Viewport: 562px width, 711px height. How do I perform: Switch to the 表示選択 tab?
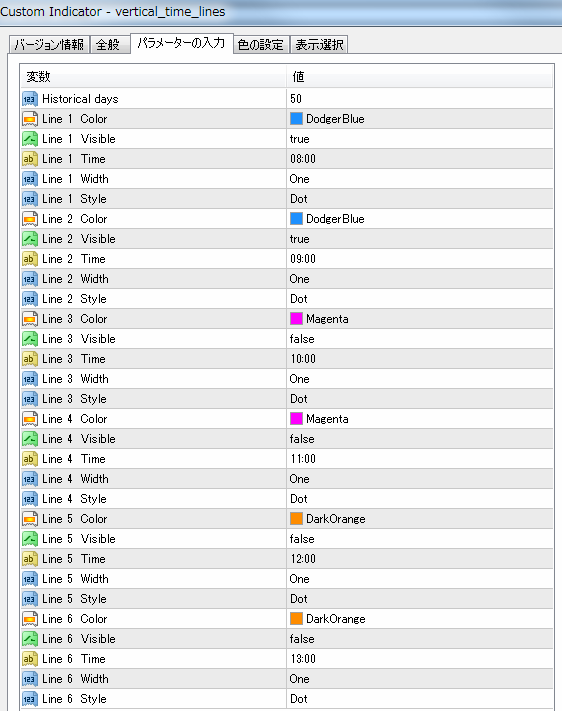pyautogui.click(x=319, y=44)
